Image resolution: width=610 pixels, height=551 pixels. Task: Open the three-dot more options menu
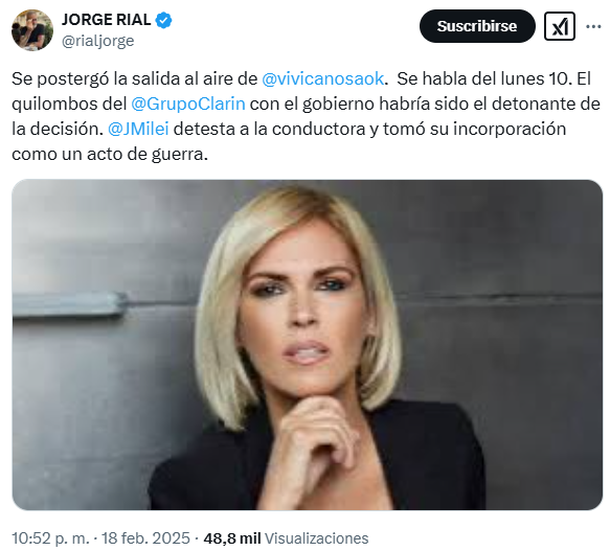pyautogui.click(x=594, y=26)
